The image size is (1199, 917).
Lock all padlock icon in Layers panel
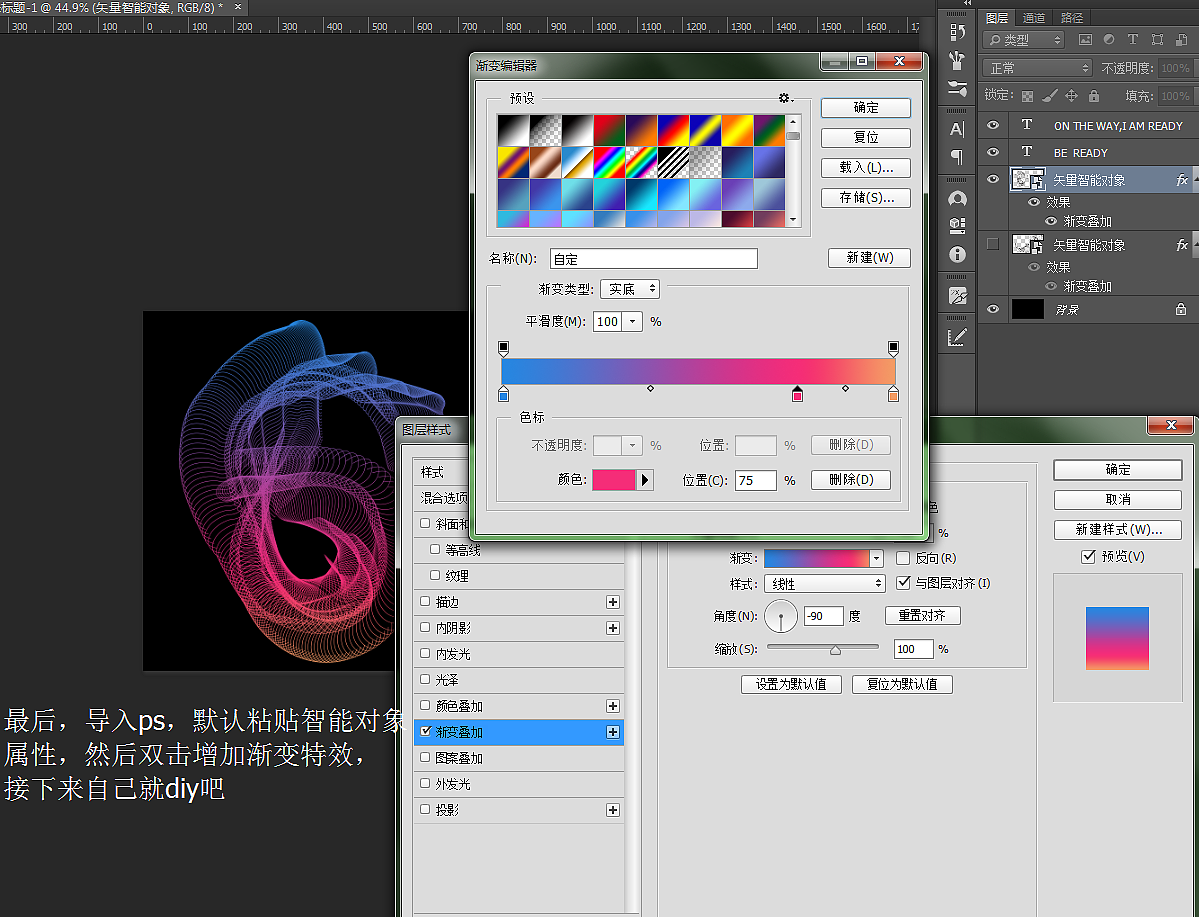(x=1094, y=96)
